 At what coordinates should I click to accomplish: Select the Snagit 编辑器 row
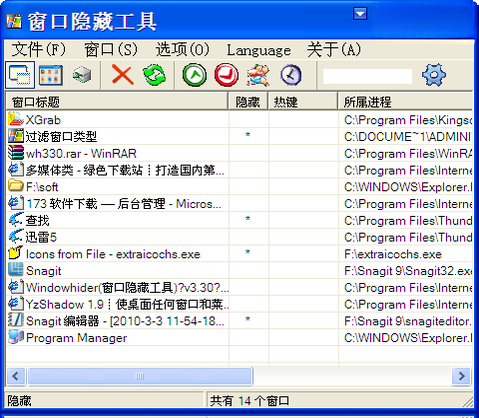pos(239,321)
